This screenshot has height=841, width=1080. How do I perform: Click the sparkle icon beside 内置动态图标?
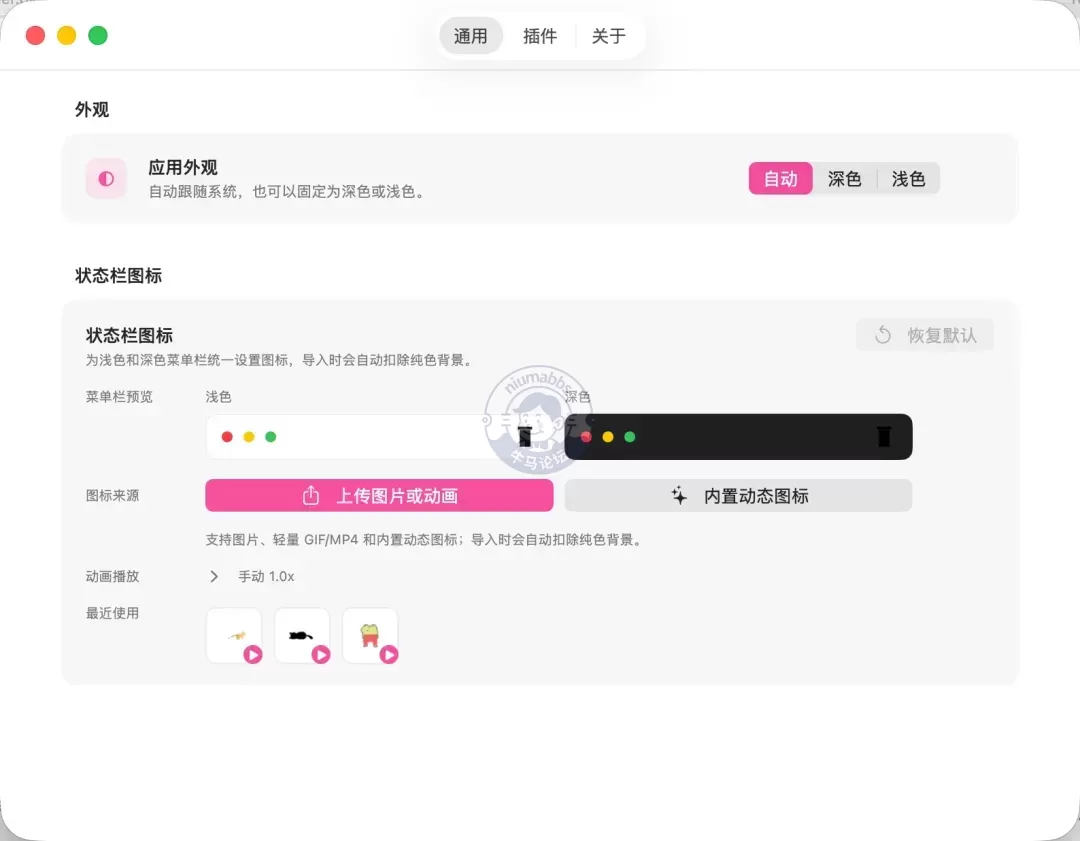point(679,495)
